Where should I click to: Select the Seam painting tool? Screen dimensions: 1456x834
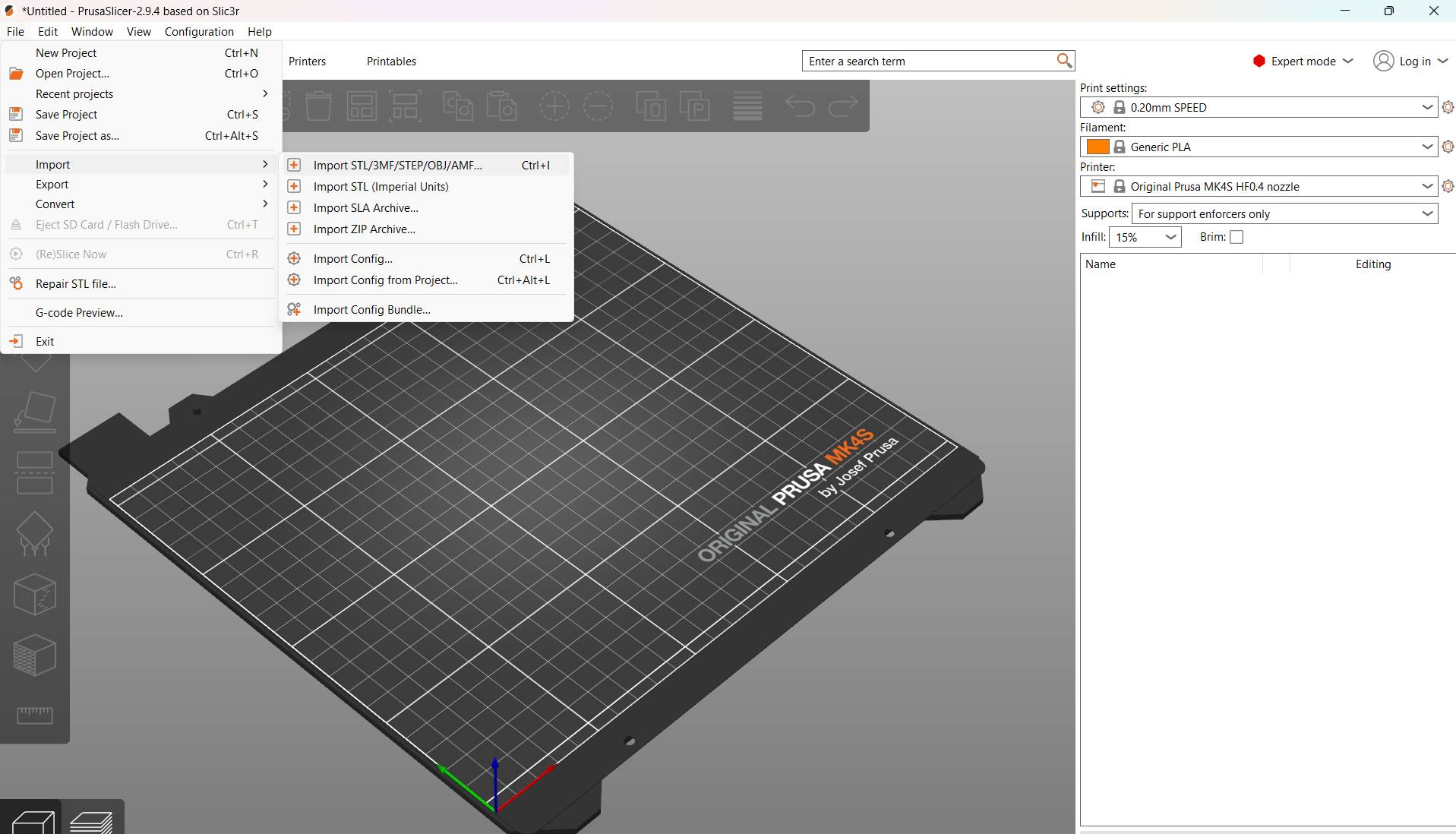(x=34, y=594)
